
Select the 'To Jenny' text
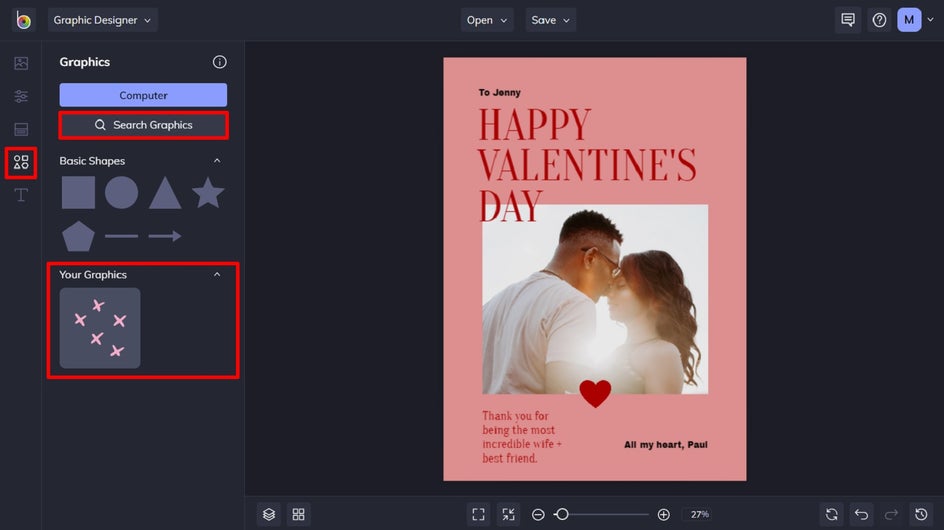[500, 92]
